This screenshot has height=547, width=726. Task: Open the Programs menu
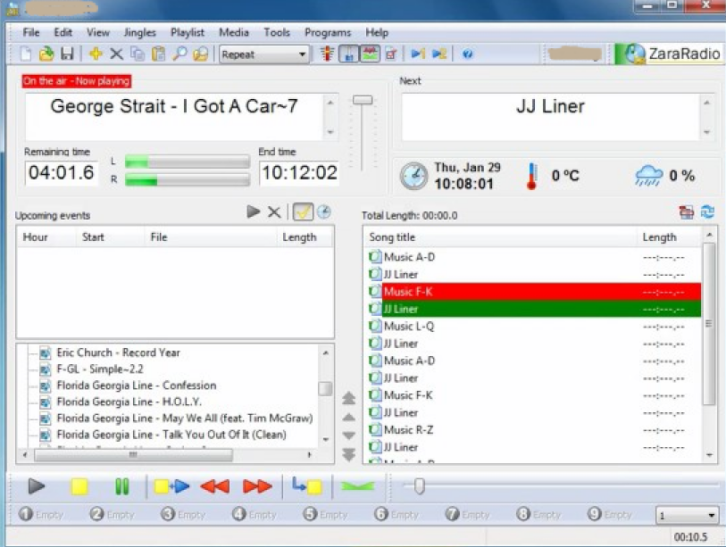(x=327, y=32)
